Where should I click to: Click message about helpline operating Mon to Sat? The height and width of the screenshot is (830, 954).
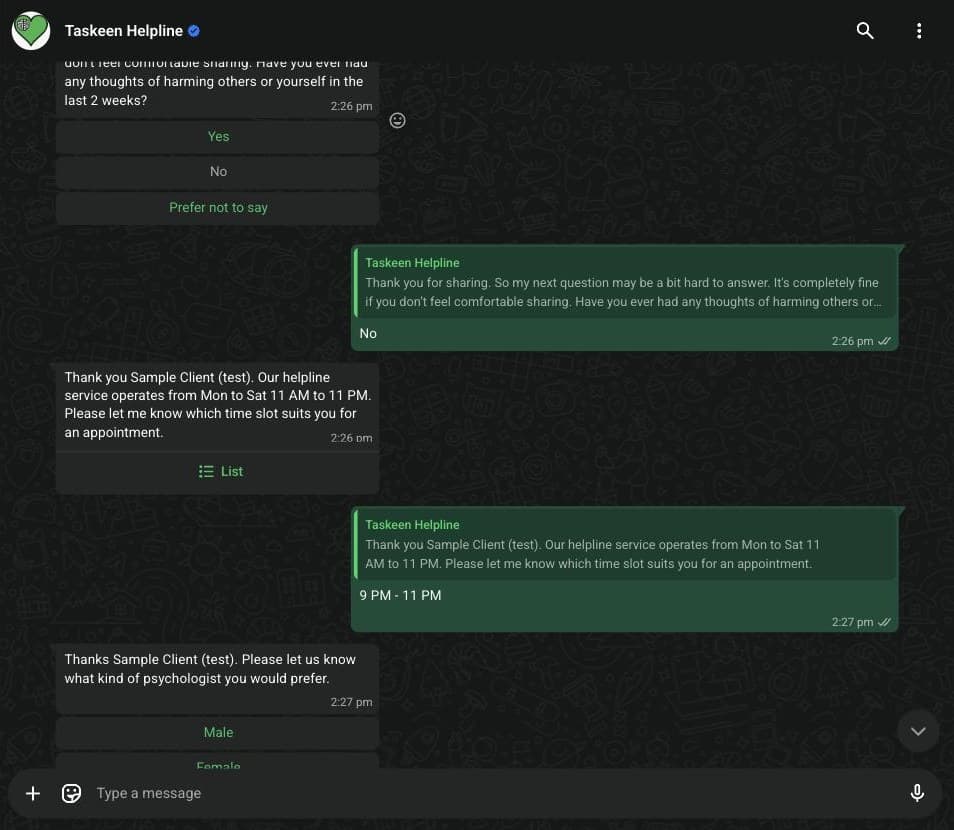click(217, 405)
